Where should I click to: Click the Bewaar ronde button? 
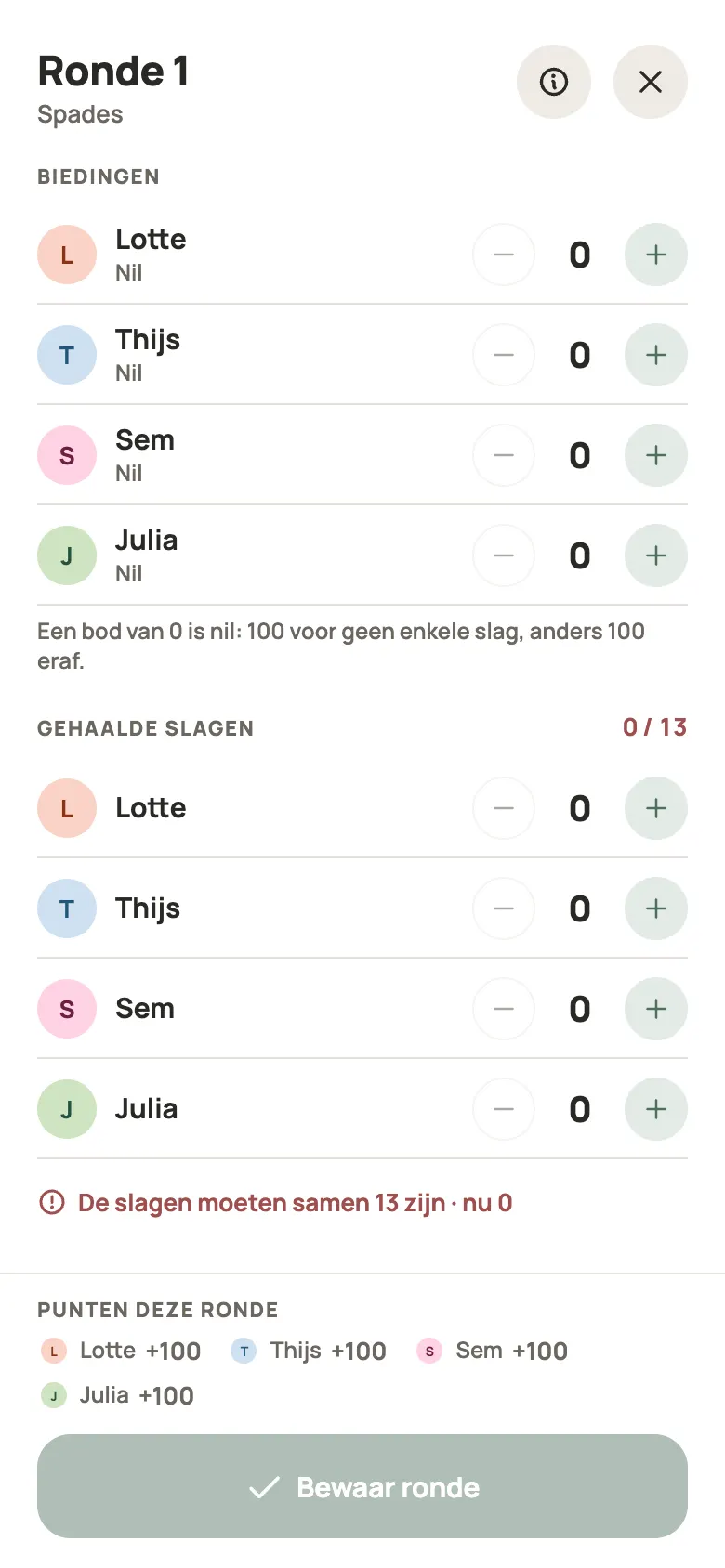(x=362, y=1486)
